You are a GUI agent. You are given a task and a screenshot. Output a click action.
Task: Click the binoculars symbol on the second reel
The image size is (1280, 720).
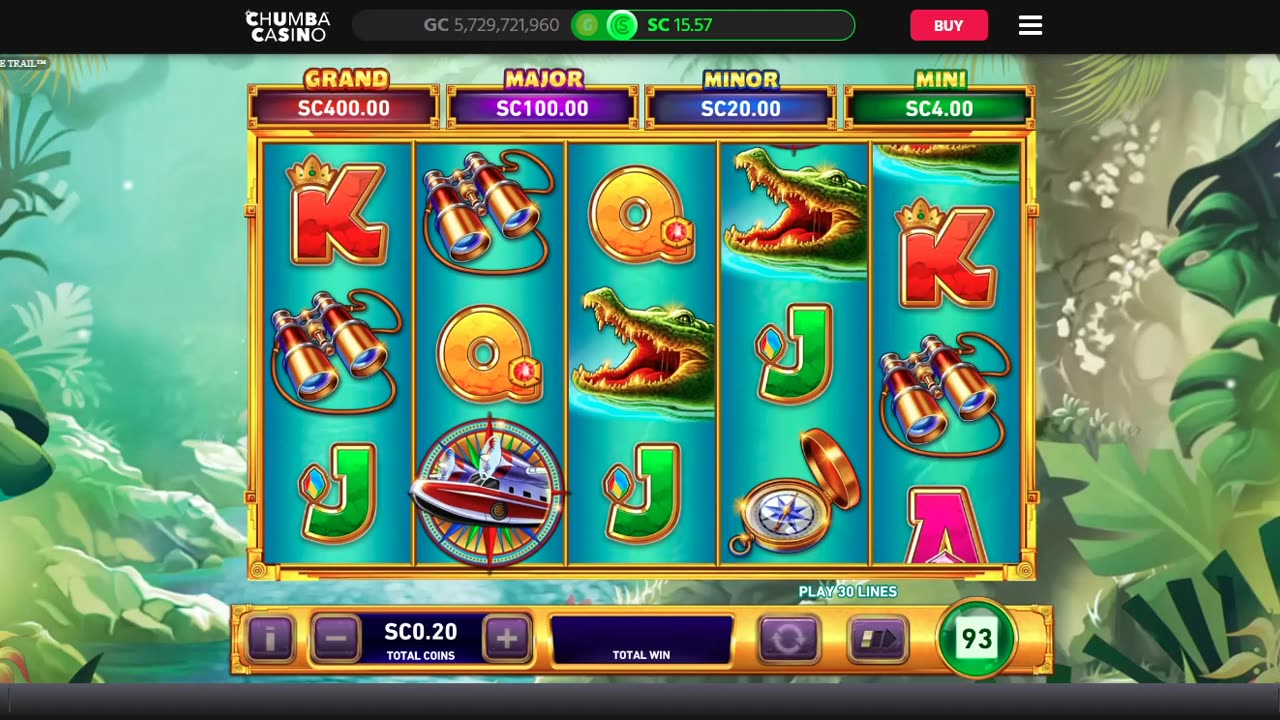pos(489,210)
